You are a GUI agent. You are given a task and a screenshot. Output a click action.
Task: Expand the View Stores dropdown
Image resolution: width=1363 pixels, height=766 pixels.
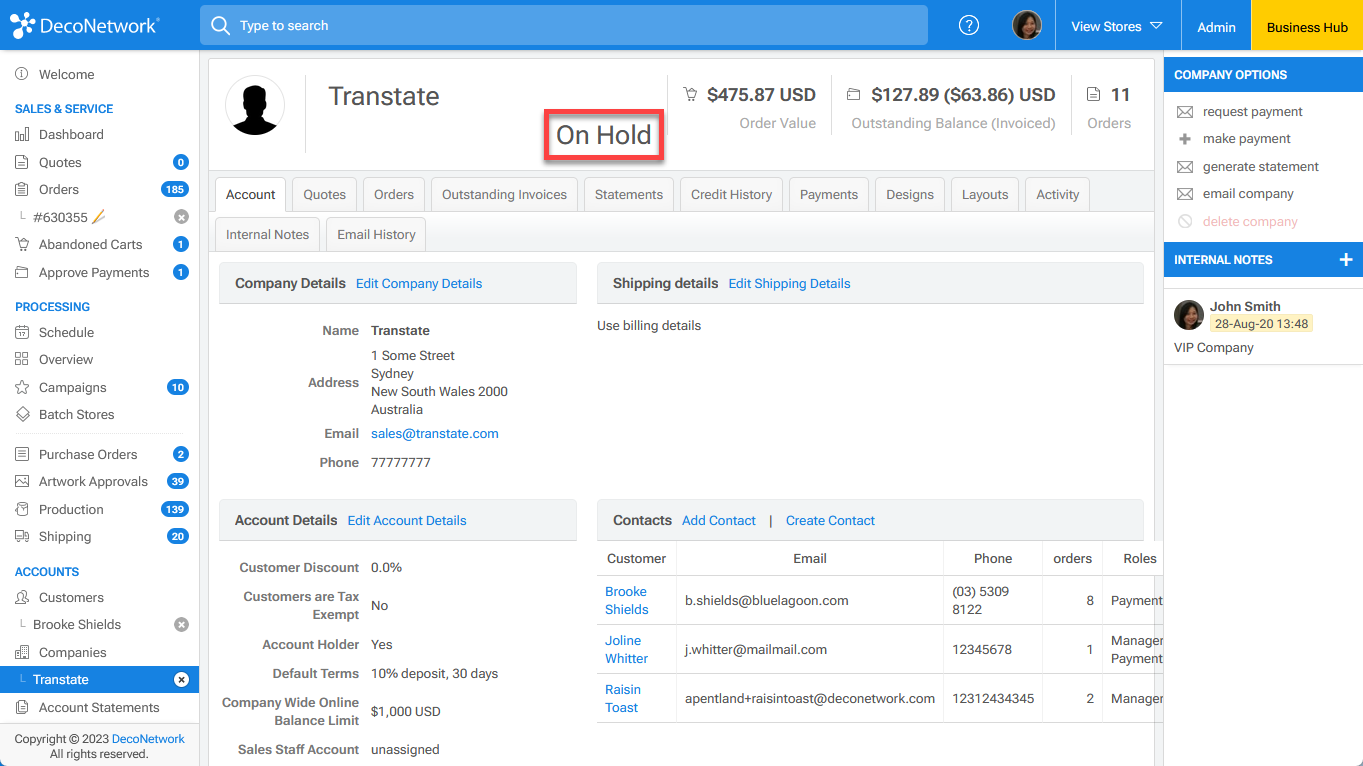(x=1117, y=27)
